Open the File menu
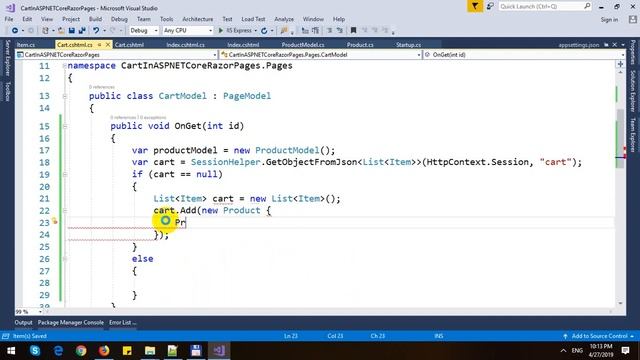This screenshot has width=640, height=360. [9, 19]
